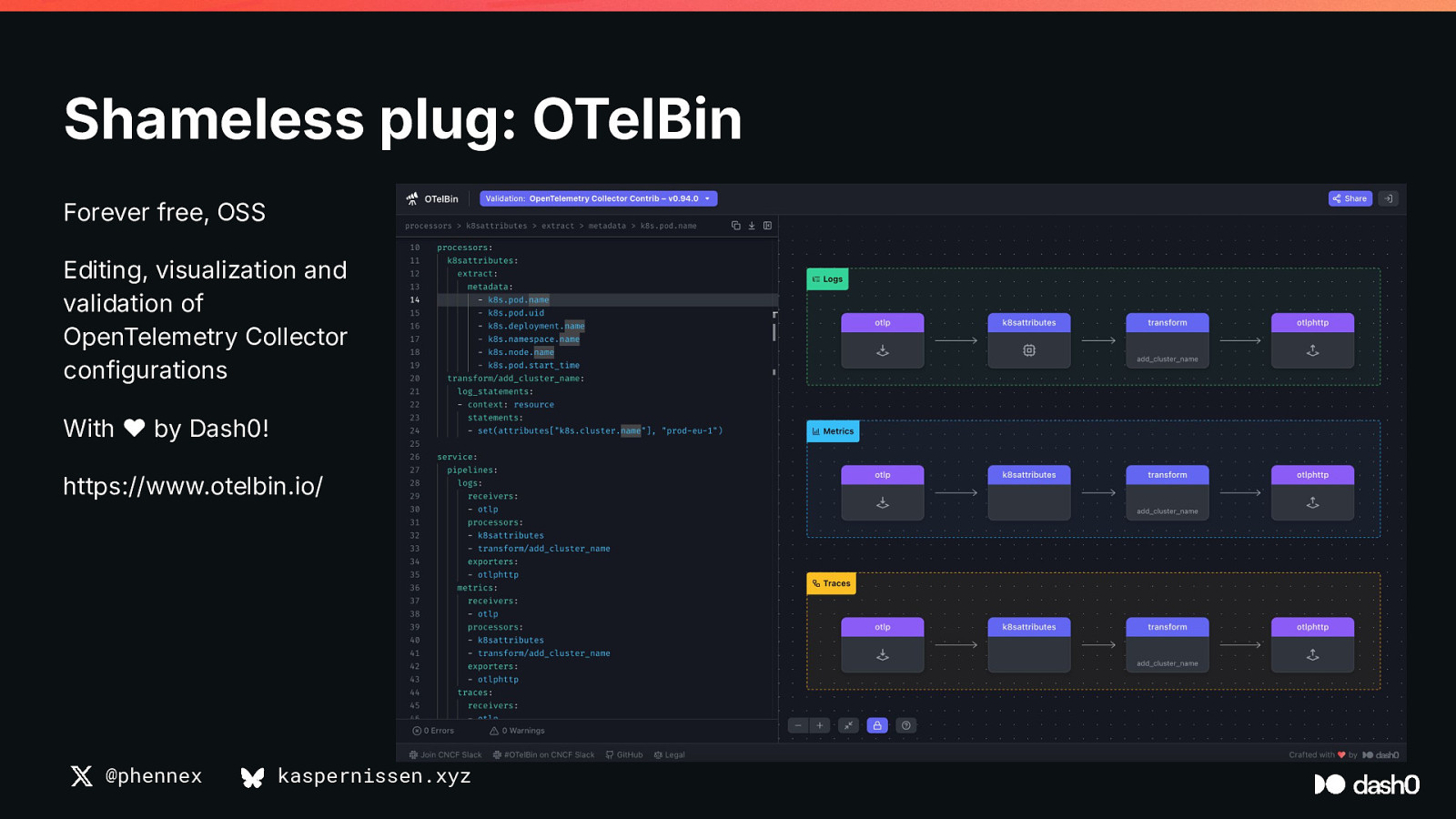Image resolution: width=1456 pixels, height=819 pixels.
Task: Click editor line 'k8s.node.name'
Action: click(x=521, y=352)
